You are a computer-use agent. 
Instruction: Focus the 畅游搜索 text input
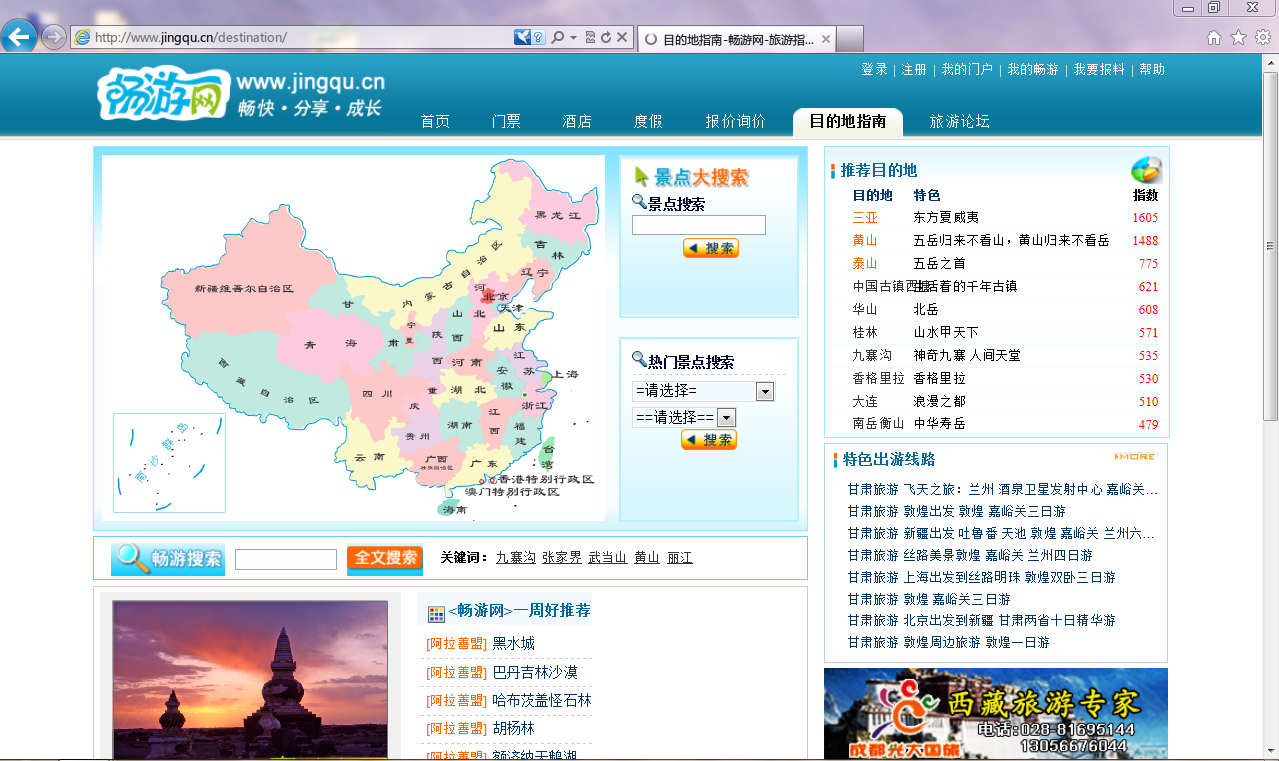coord(286,559)
